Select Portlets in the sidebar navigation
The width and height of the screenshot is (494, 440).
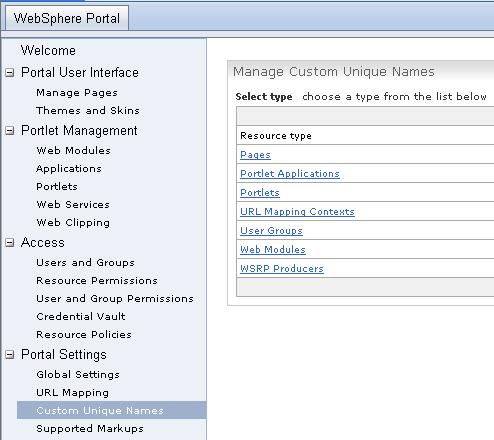tap(57, 186)
